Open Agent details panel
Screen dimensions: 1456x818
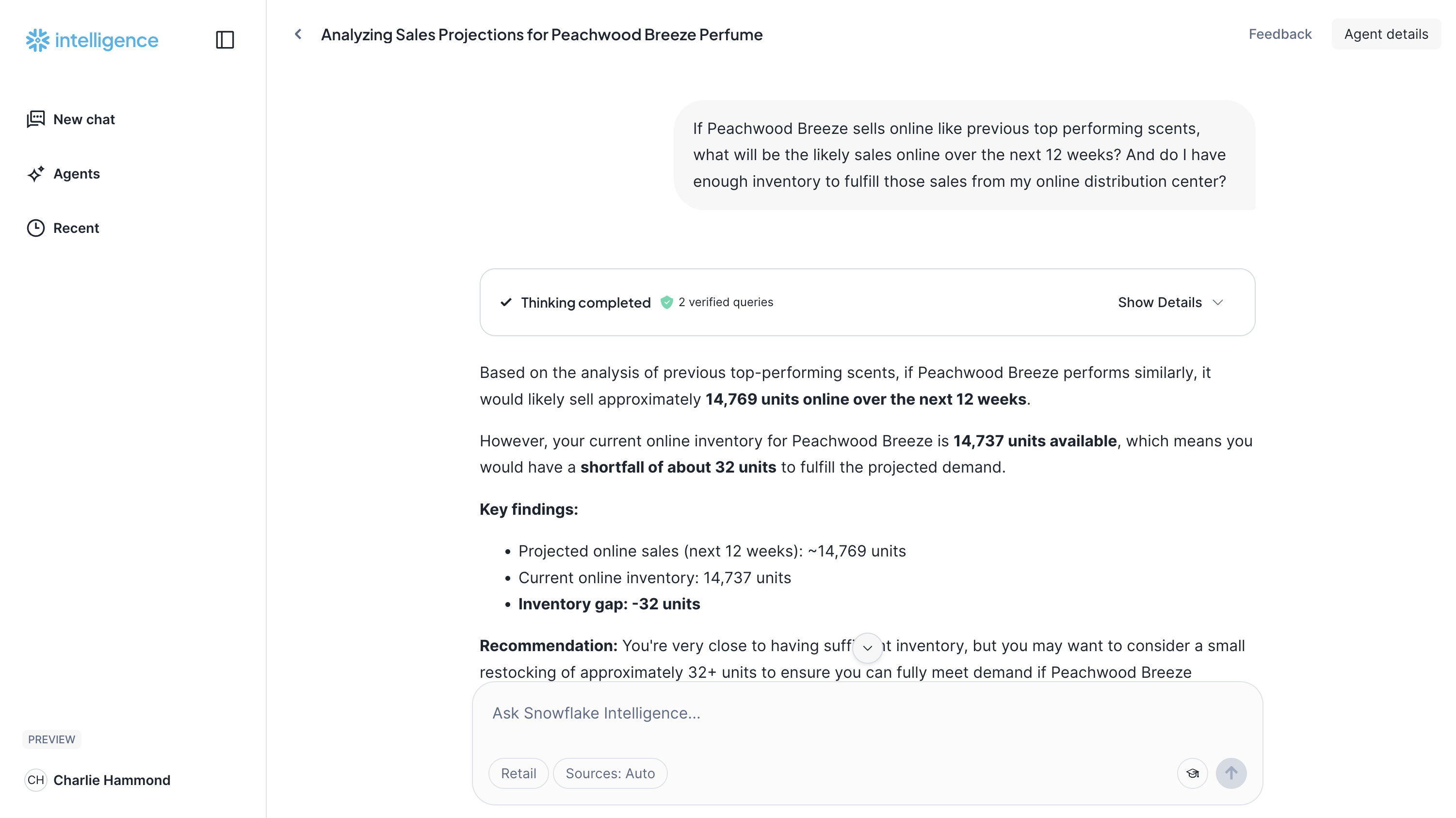coord(1385,34)
